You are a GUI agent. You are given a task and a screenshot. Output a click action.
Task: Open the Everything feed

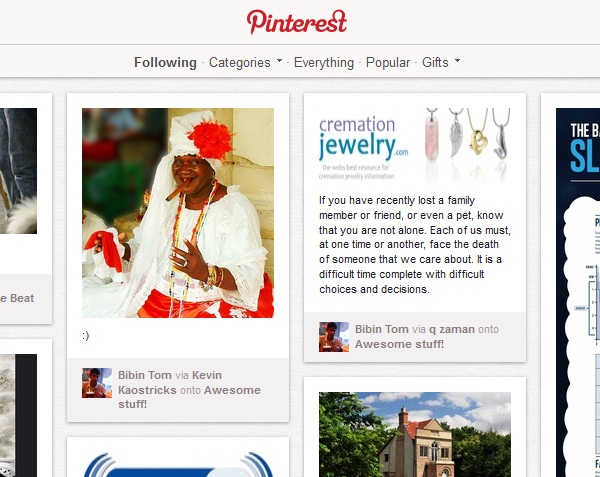(x=324, y=62)
